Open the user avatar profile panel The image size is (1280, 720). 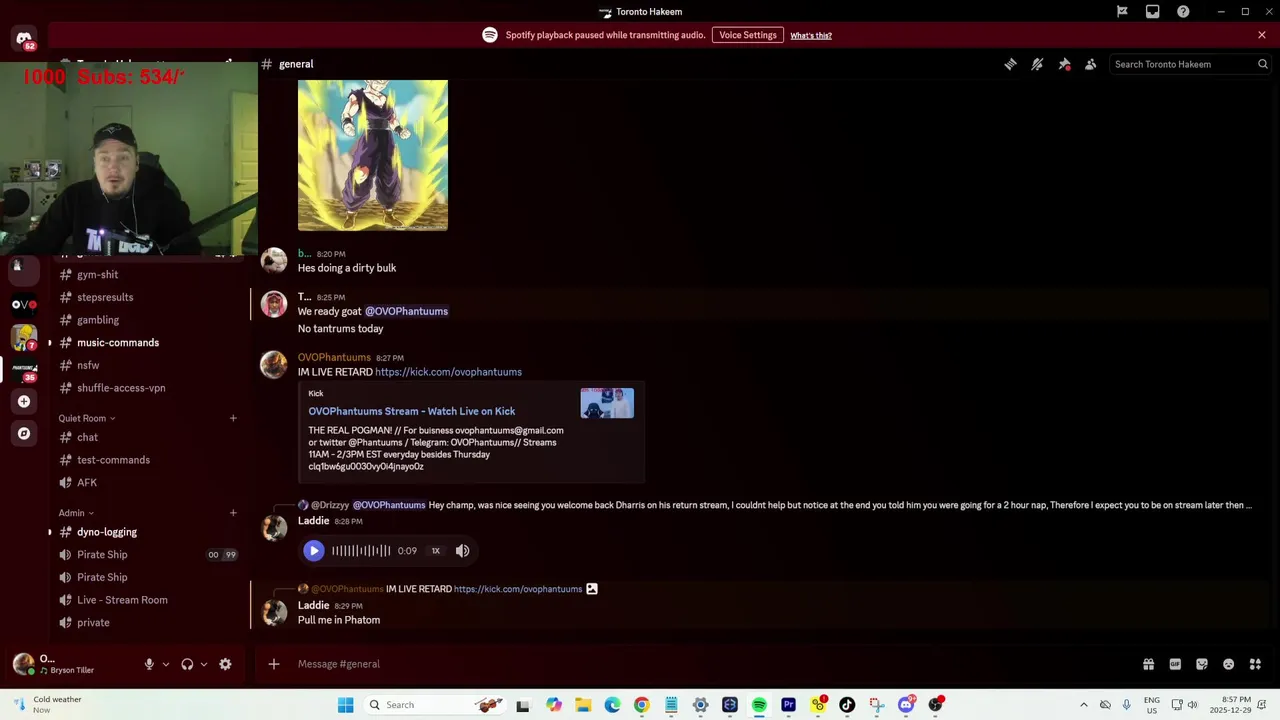point(23,664)
